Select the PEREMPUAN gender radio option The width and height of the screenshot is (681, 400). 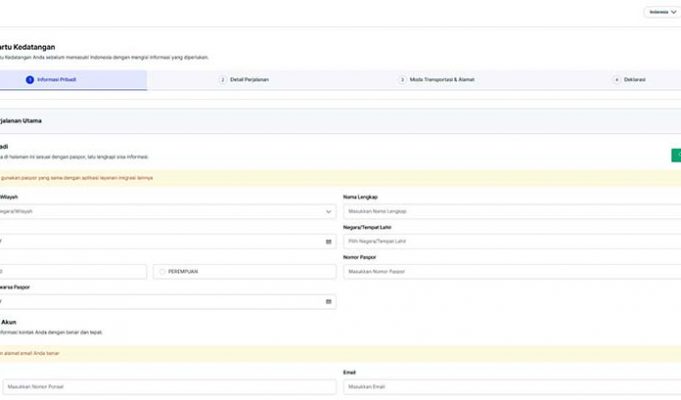[x=163, y=272]
